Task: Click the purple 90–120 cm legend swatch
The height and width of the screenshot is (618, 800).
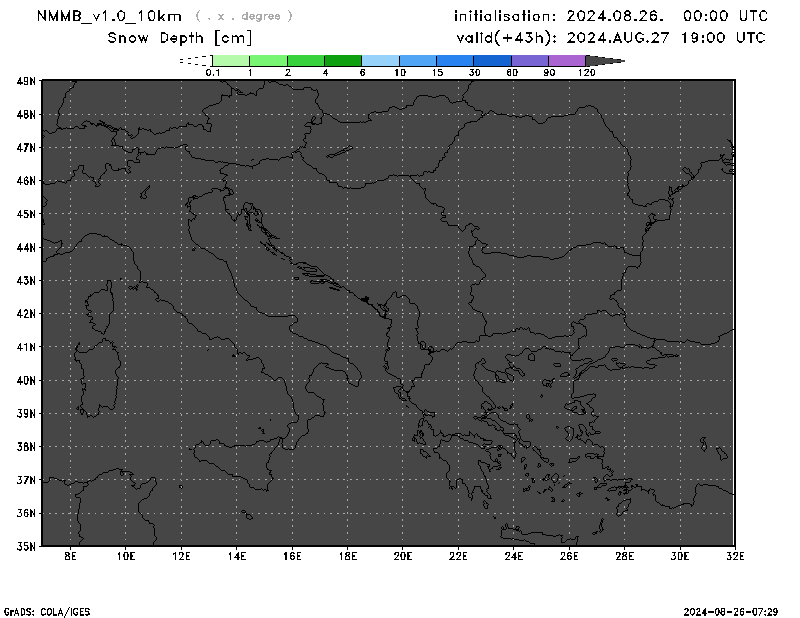Action: point(566,61)
